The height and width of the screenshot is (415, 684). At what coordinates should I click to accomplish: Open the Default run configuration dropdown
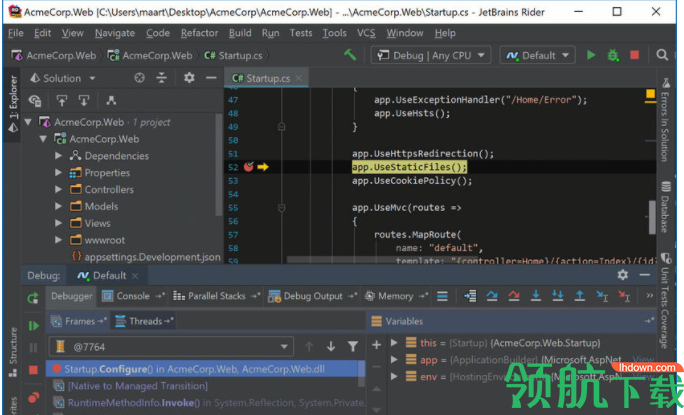pos(537,55)
